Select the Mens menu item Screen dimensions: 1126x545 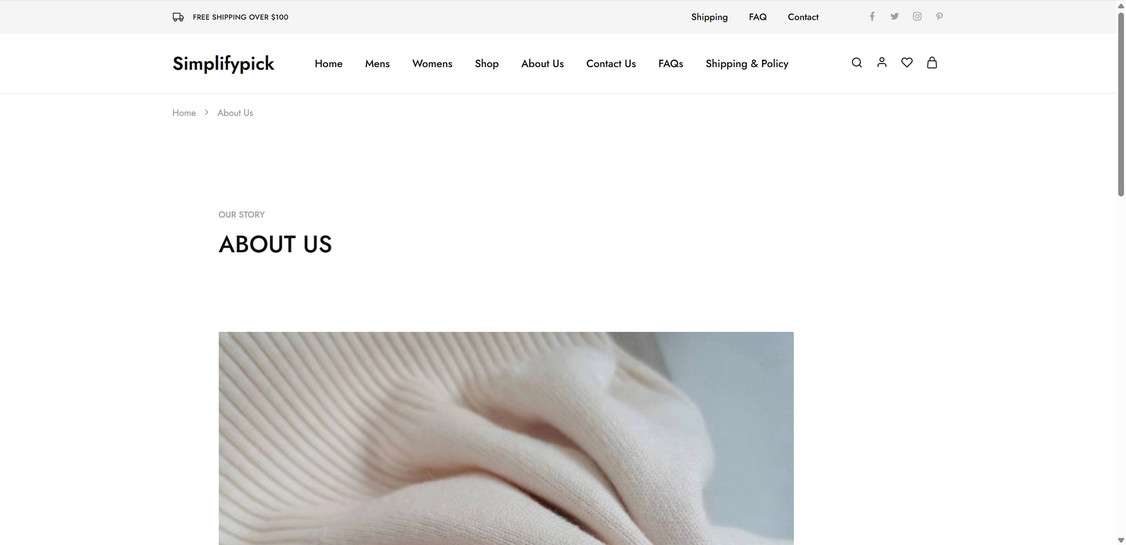pyautogui.click(x=377, y=64)
